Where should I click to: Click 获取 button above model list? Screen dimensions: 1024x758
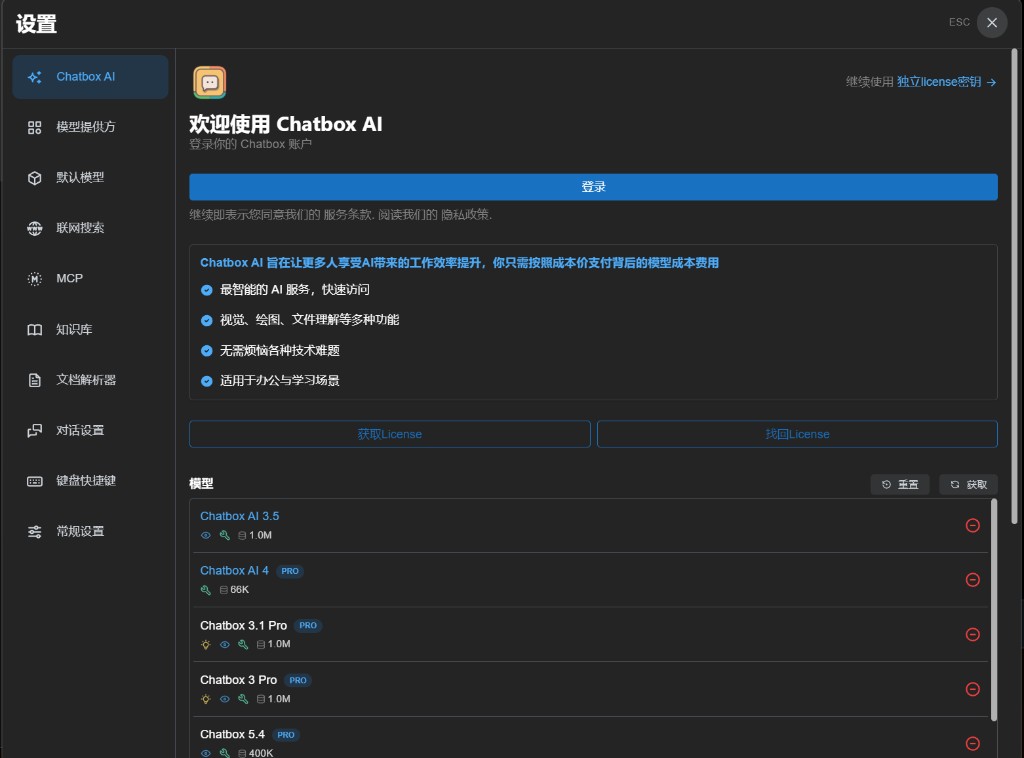point(968,484)
